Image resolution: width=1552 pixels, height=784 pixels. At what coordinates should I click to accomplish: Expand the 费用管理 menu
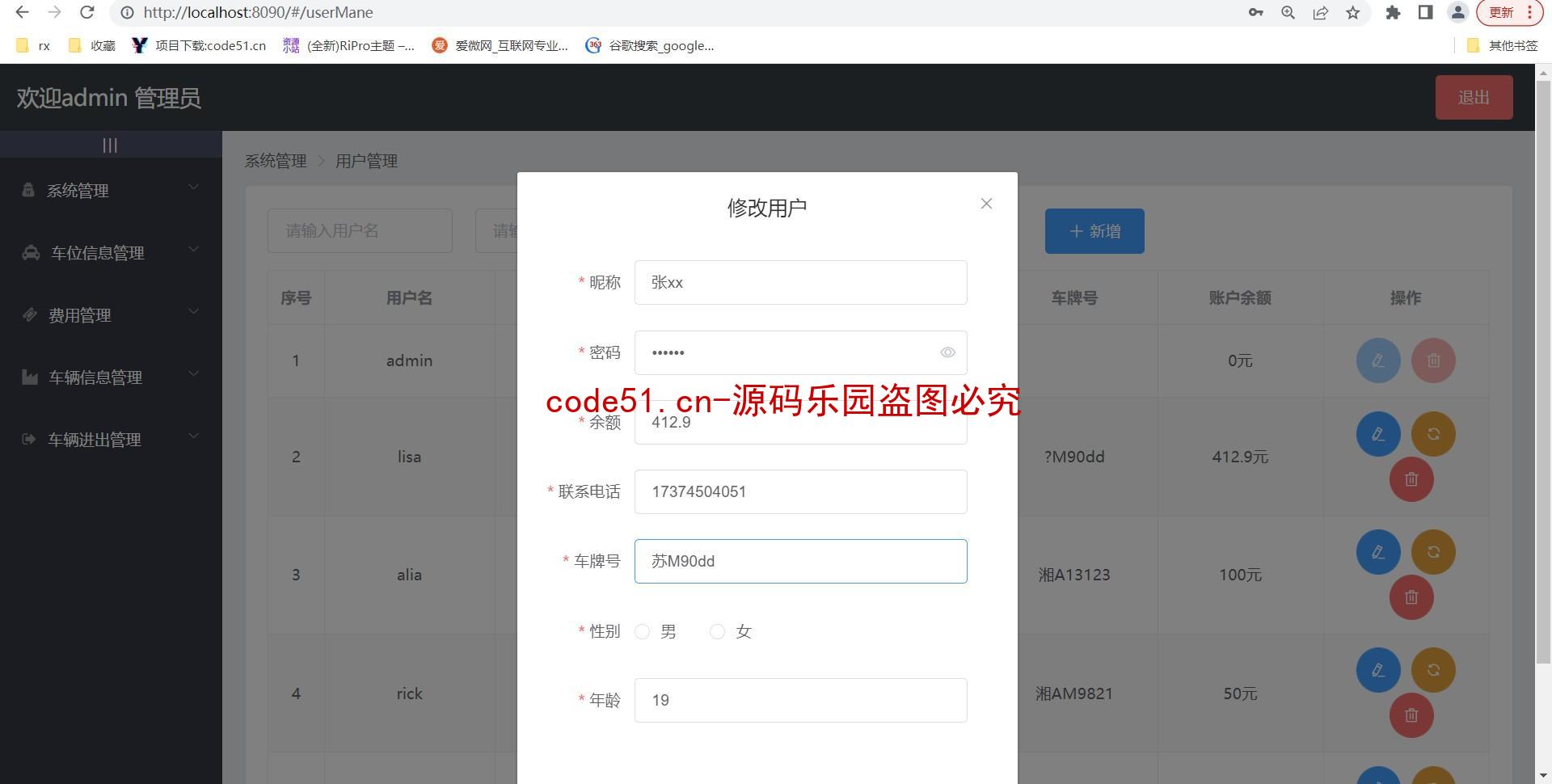click(x=111, y=315)
